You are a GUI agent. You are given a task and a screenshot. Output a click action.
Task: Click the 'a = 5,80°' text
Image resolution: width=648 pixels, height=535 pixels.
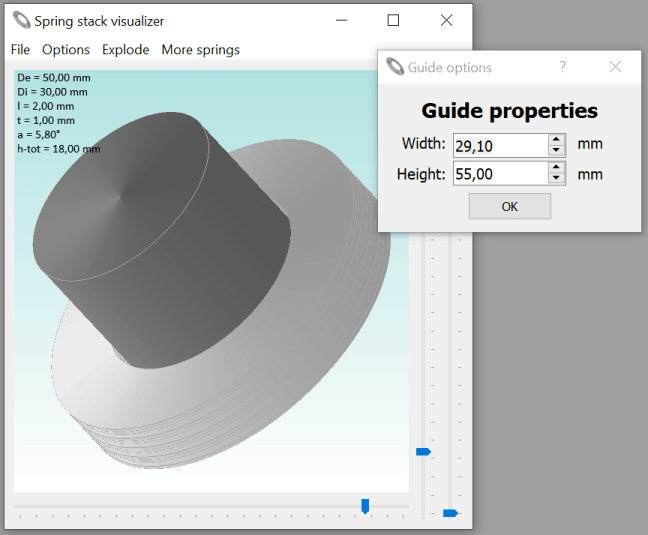tap(38, 135)
